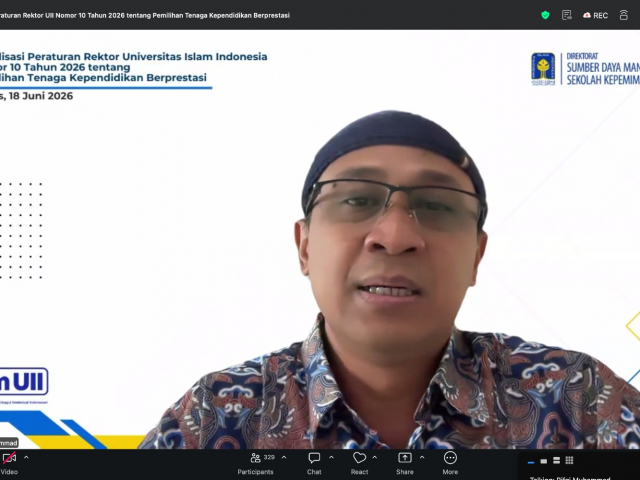This screenshot has height=480, width=640.
Task: Expand the React options arrow
Action: (x=375, y=458)
